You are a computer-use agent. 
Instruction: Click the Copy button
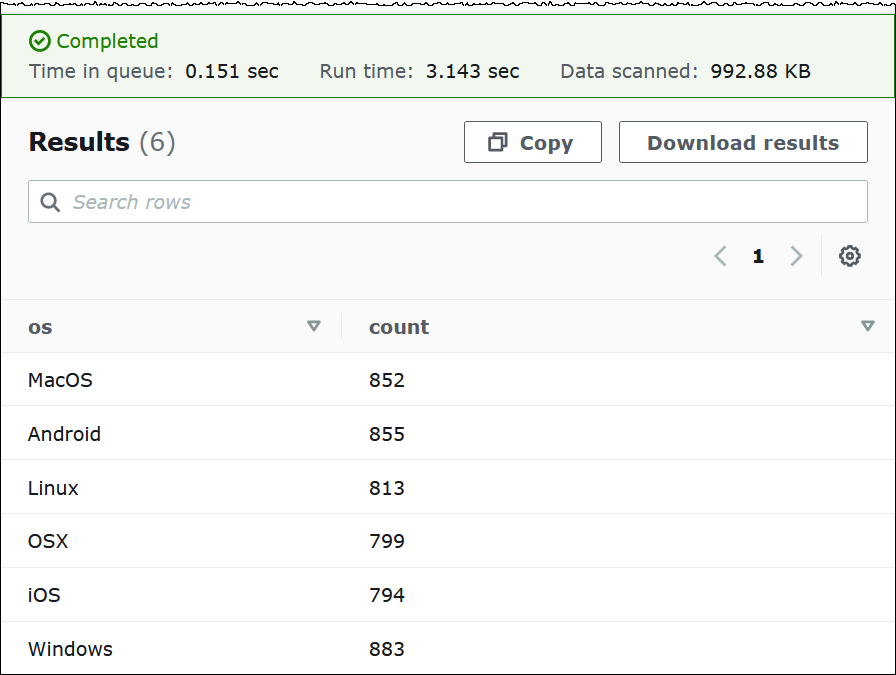pos(532,142)
